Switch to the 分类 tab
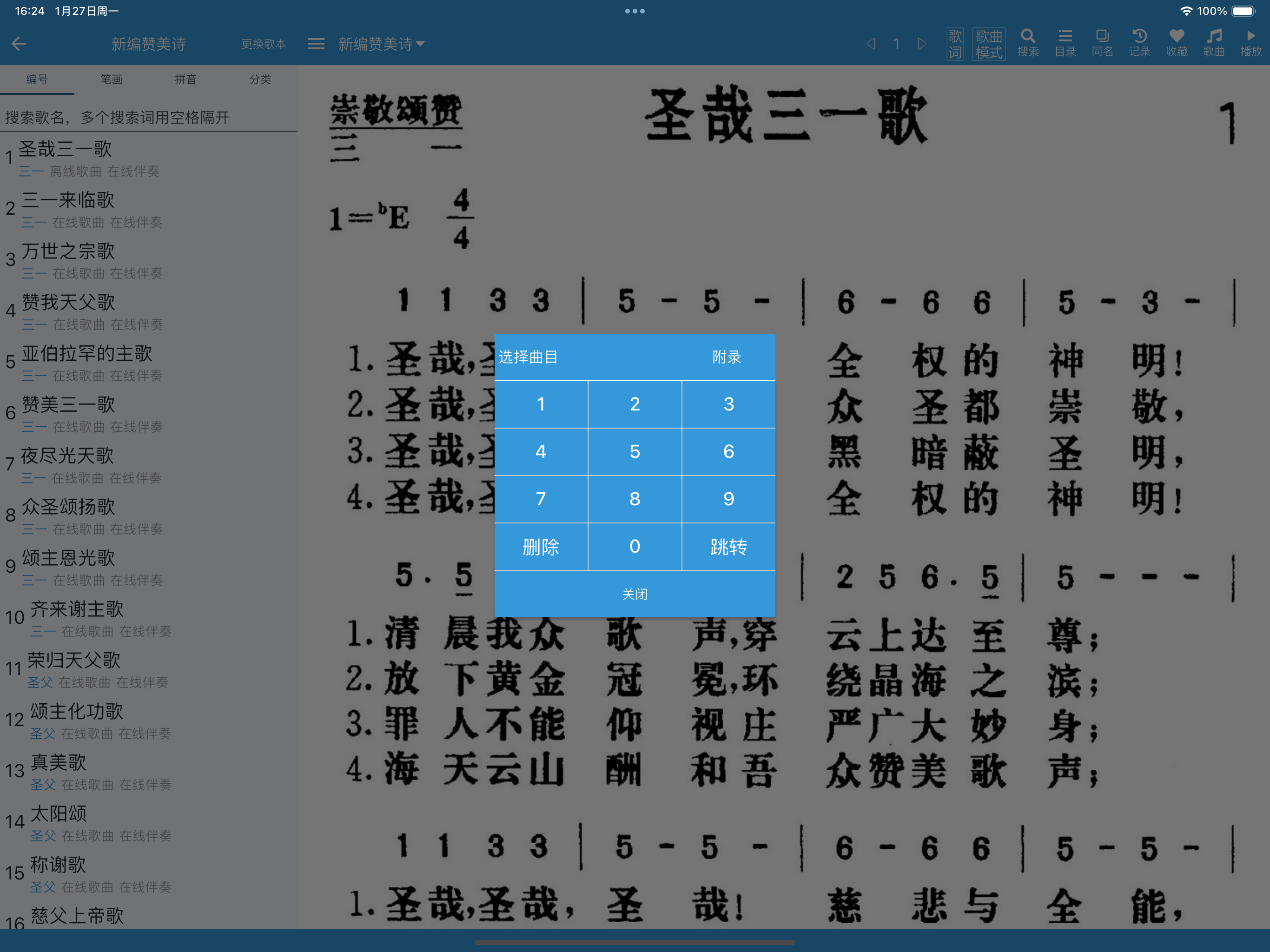1270x952 pixels. click(x=260, y=79)
